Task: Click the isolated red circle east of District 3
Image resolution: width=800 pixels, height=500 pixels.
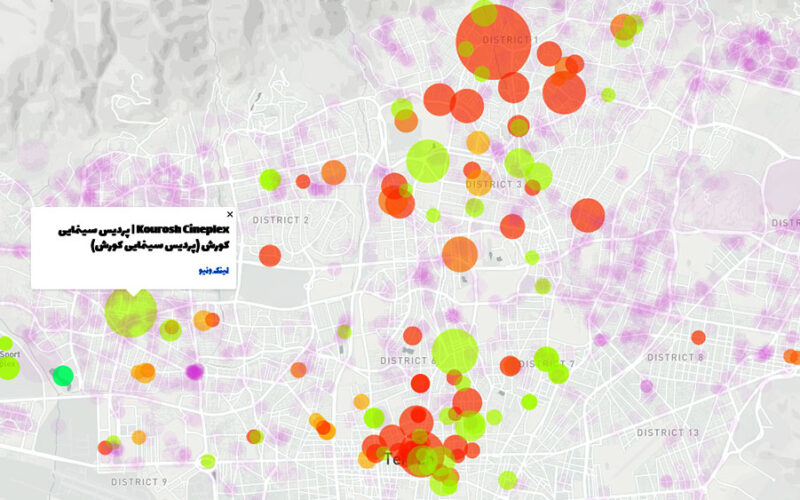Action: pos(588,215)
